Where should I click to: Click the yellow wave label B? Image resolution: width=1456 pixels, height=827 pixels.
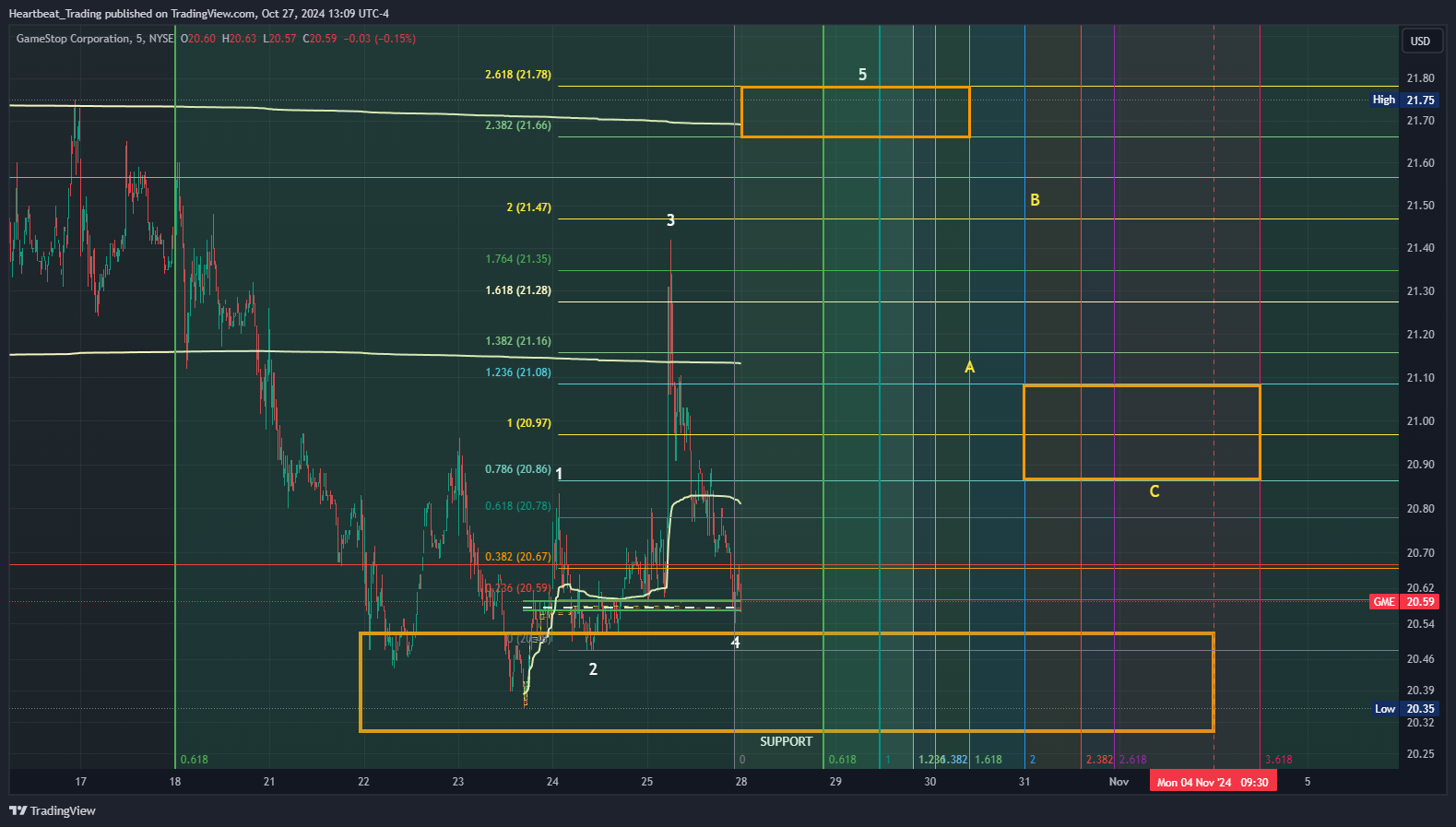tap(1035, 200)
